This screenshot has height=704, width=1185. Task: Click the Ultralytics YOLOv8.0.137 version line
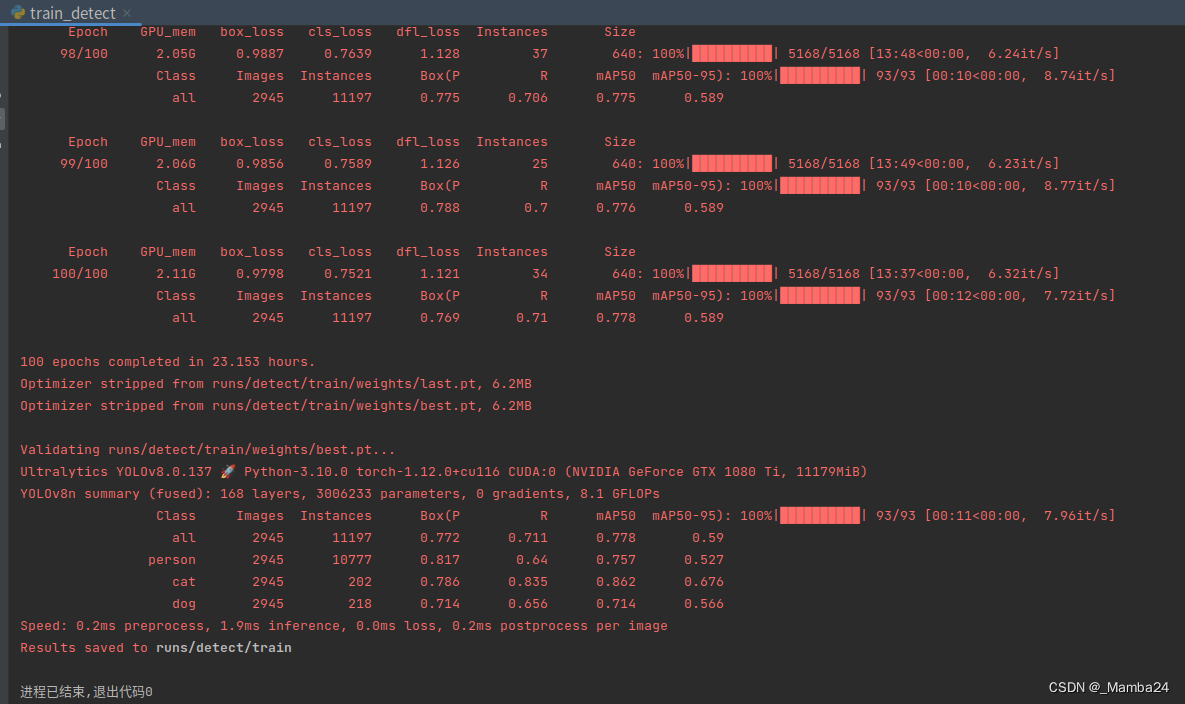[444, 471]
